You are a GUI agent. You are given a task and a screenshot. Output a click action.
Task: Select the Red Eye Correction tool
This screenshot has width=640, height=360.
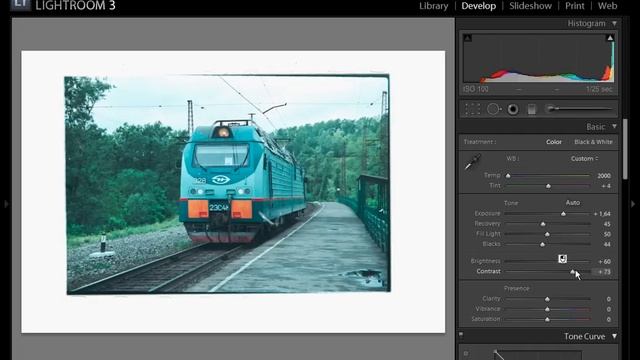[x=513, y=109]
